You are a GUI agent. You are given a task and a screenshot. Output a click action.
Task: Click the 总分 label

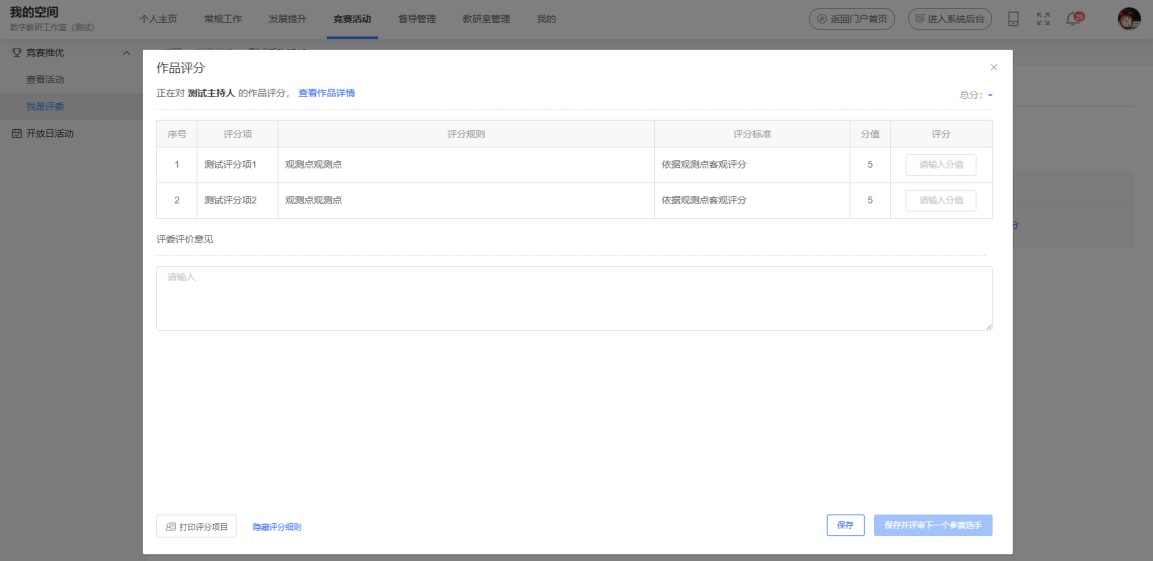click(x=971, y=95)
